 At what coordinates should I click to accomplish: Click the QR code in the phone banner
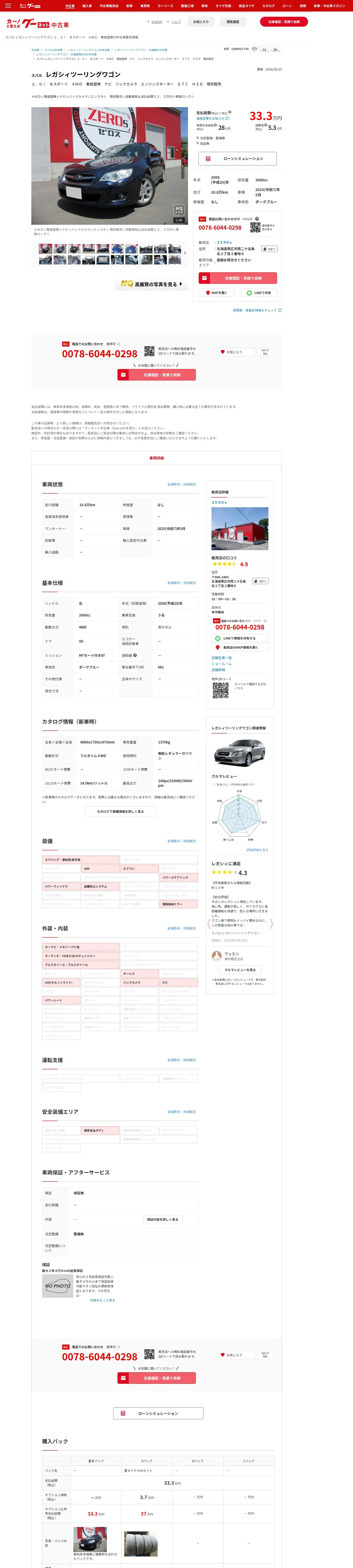[149, 351]
